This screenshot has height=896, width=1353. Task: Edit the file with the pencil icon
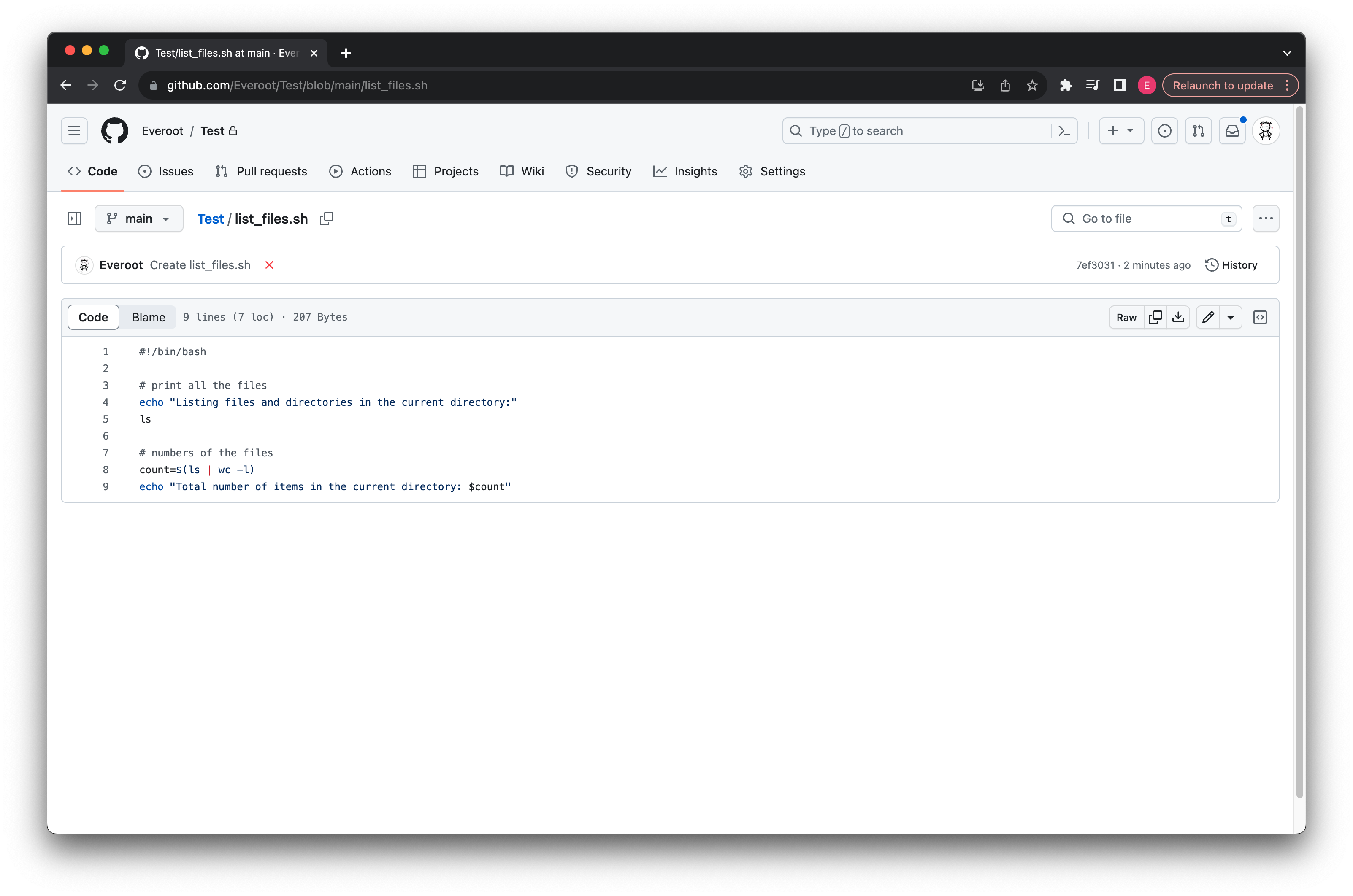coord(1208,317)
